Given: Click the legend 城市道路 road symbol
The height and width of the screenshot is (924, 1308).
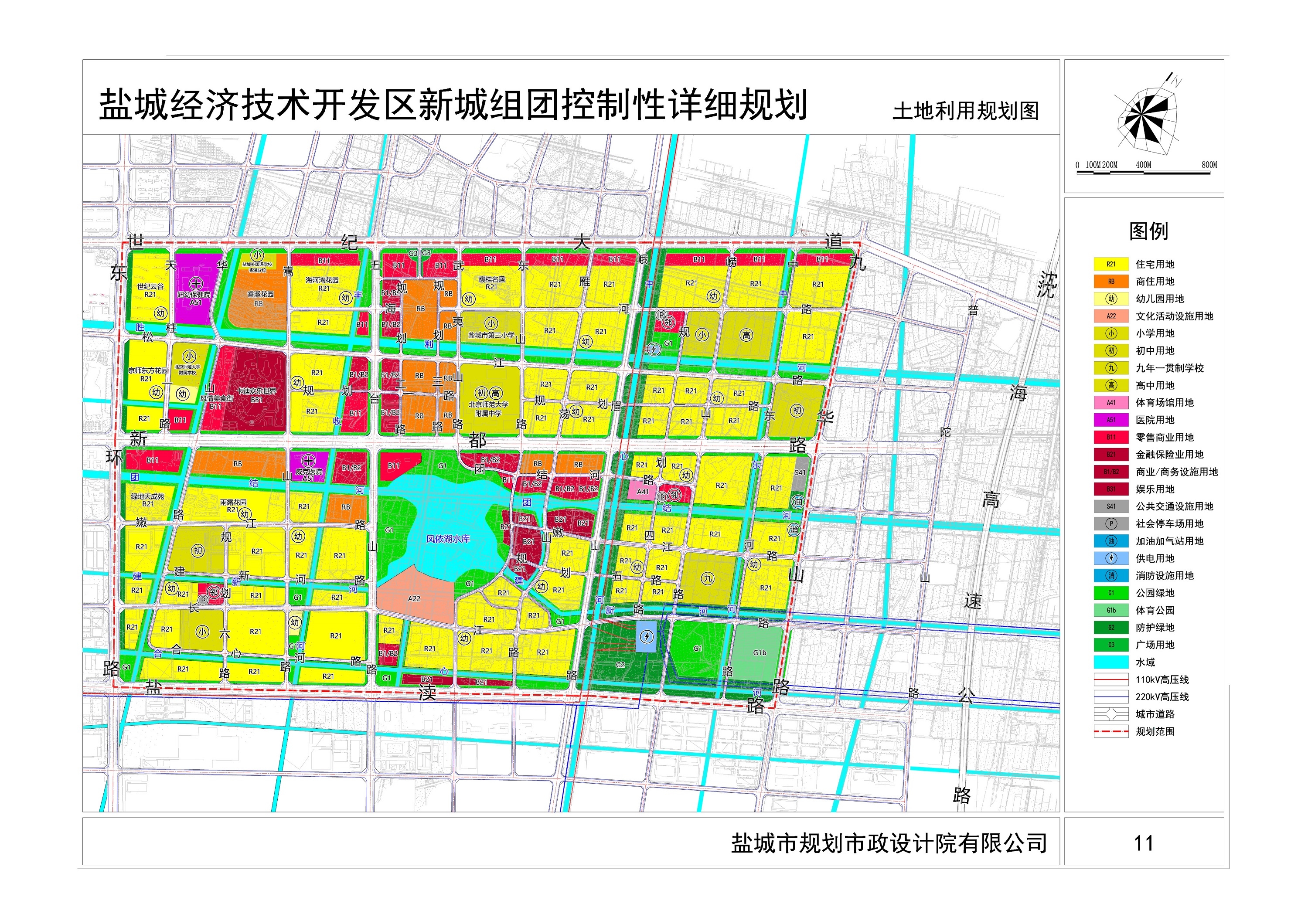Looking at the screenshot, I should tap(1111, 714).
